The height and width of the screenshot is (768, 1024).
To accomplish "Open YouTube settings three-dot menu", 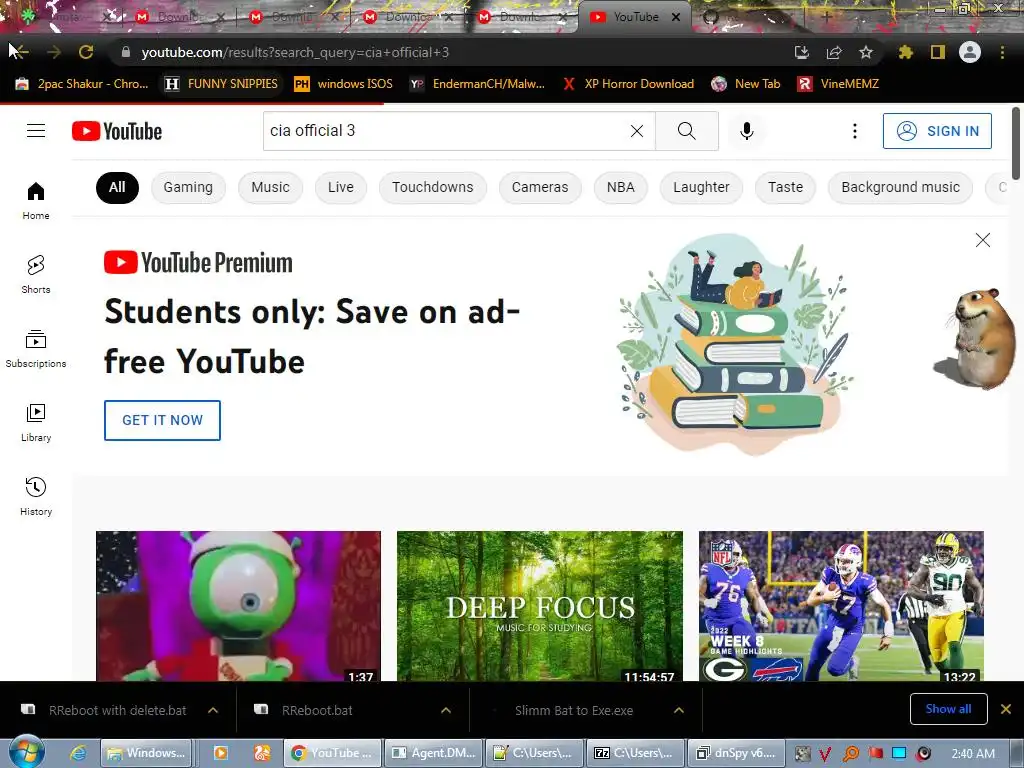I will click(854, 131).
